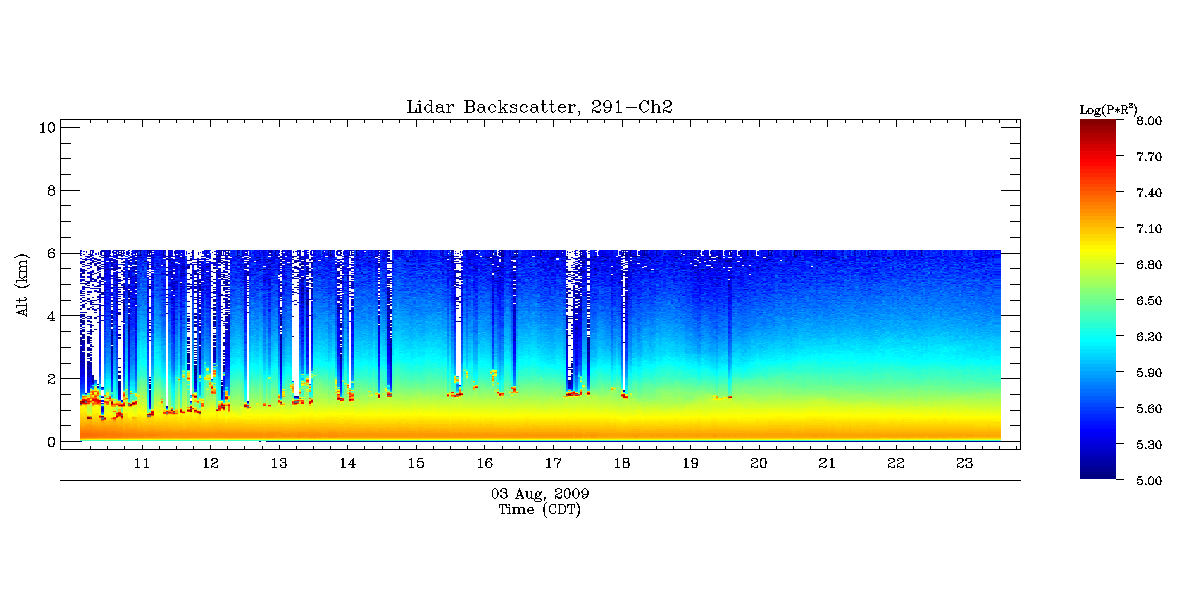Click the colorbar value 6.50
This screenshot has height=600, width=1200.
coord(1149,301)
